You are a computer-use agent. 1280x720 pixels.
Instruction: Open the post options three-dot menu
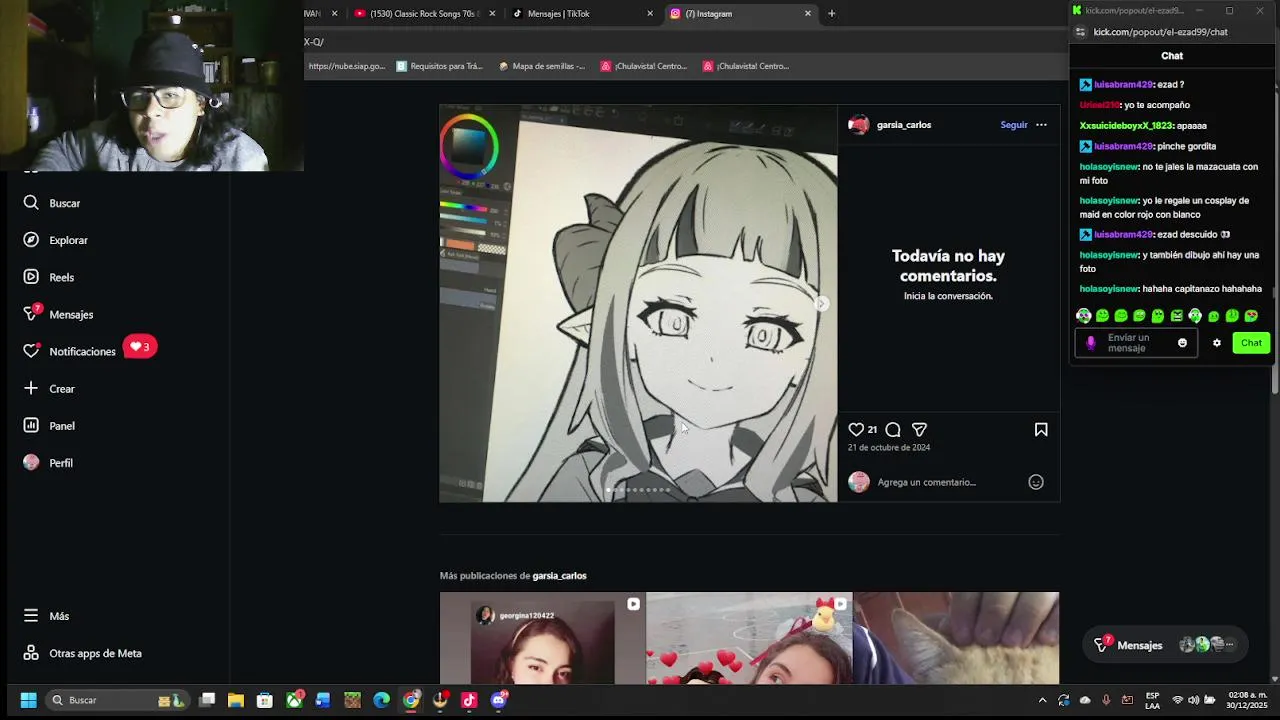coord(1041,125)
